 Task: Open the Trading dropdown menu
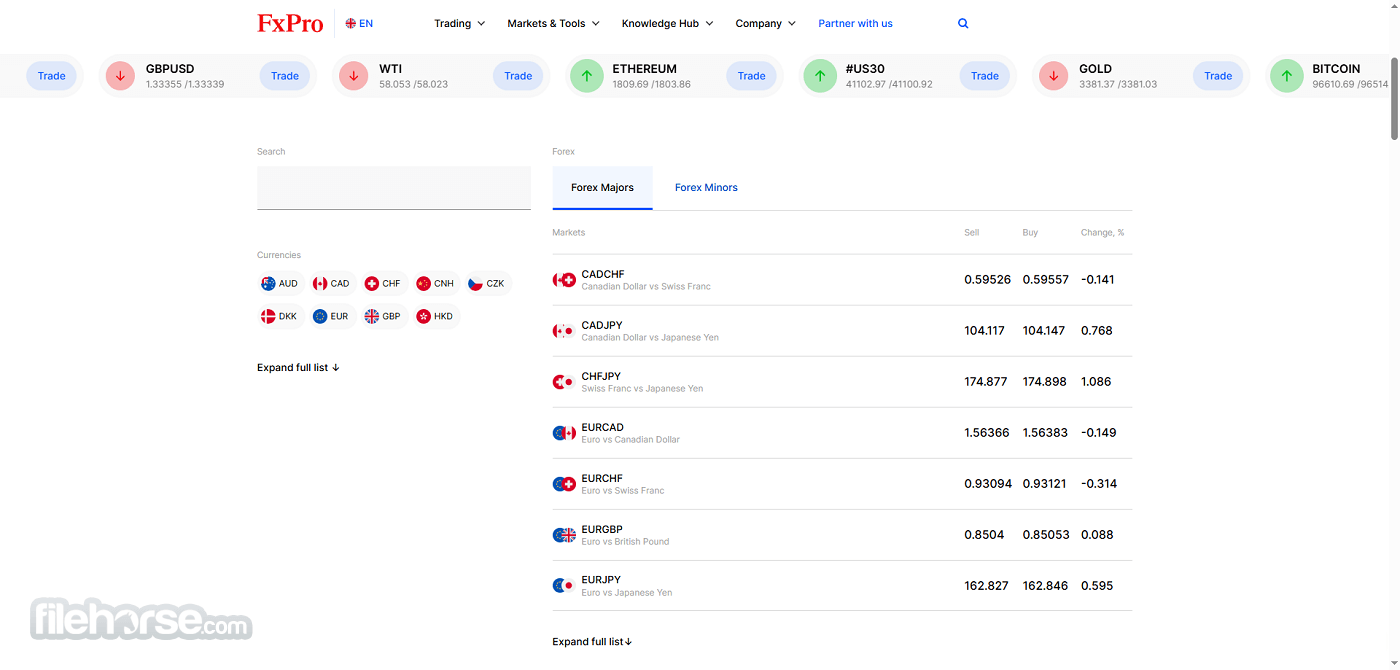[459, 23]
